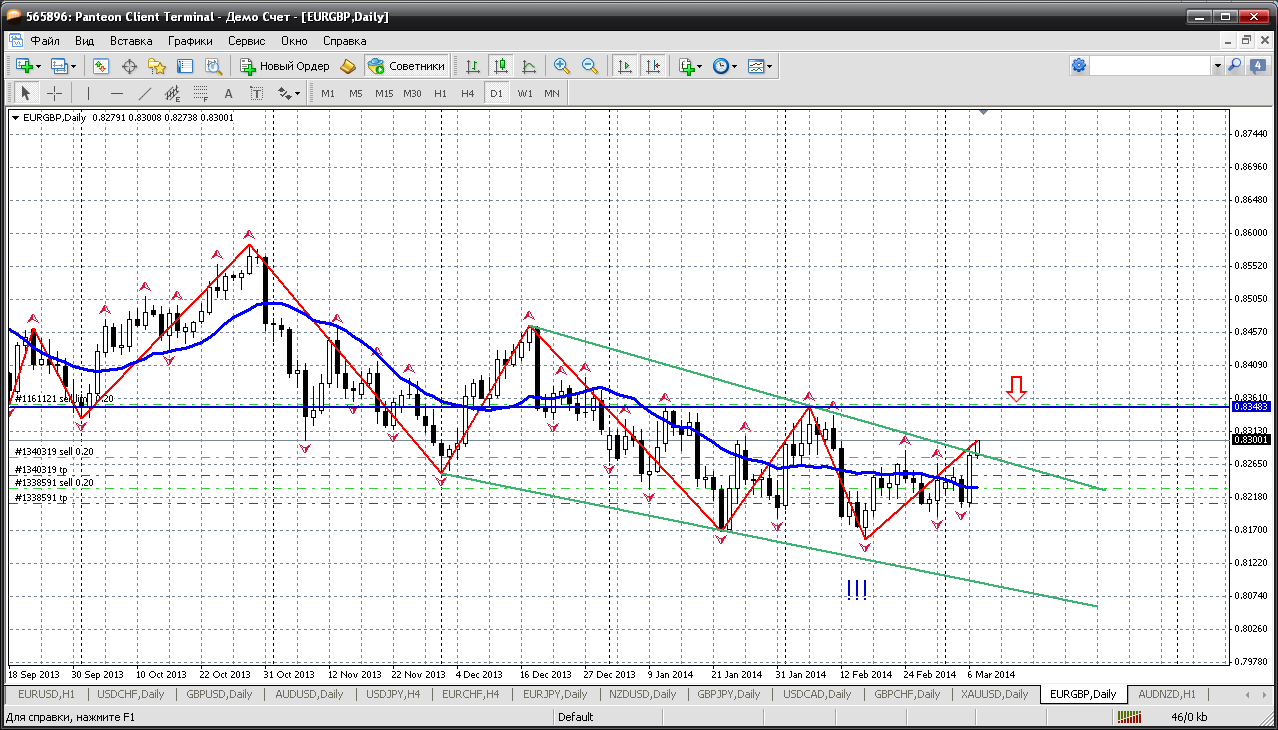Click the search input field

(1150, 66)
